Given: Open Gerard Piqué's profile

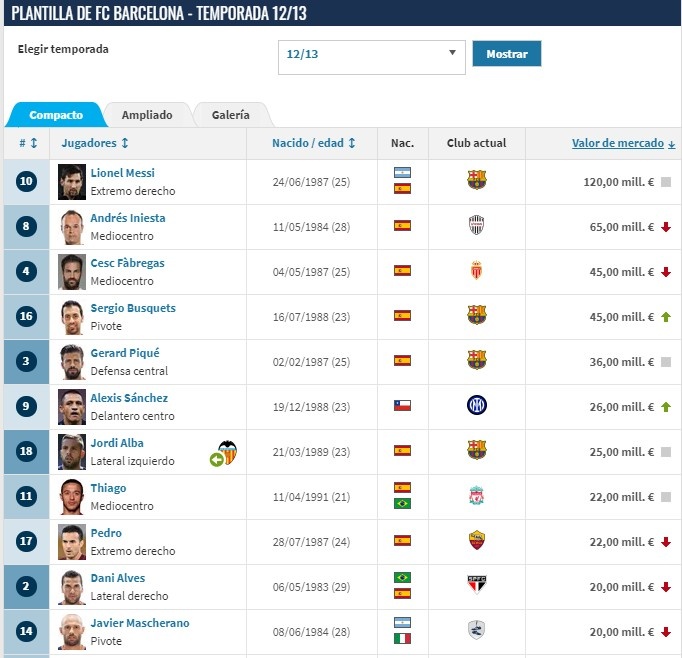Looking at the screenshot, I should point(125,353).
